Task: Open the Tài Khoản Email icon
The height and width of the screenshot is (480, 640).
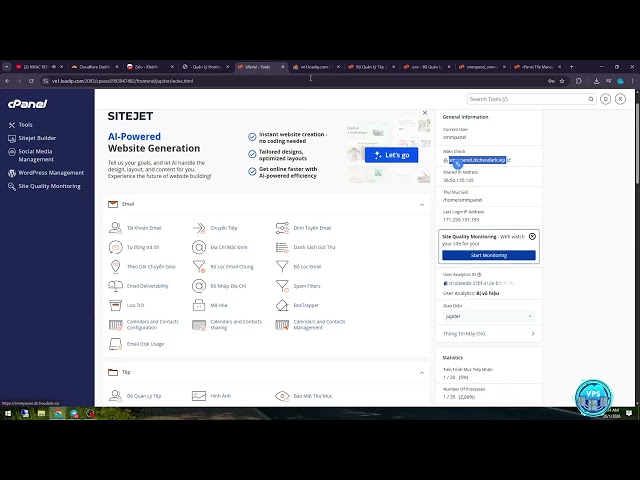Action: pyautogui.click(x=115, y=228)
